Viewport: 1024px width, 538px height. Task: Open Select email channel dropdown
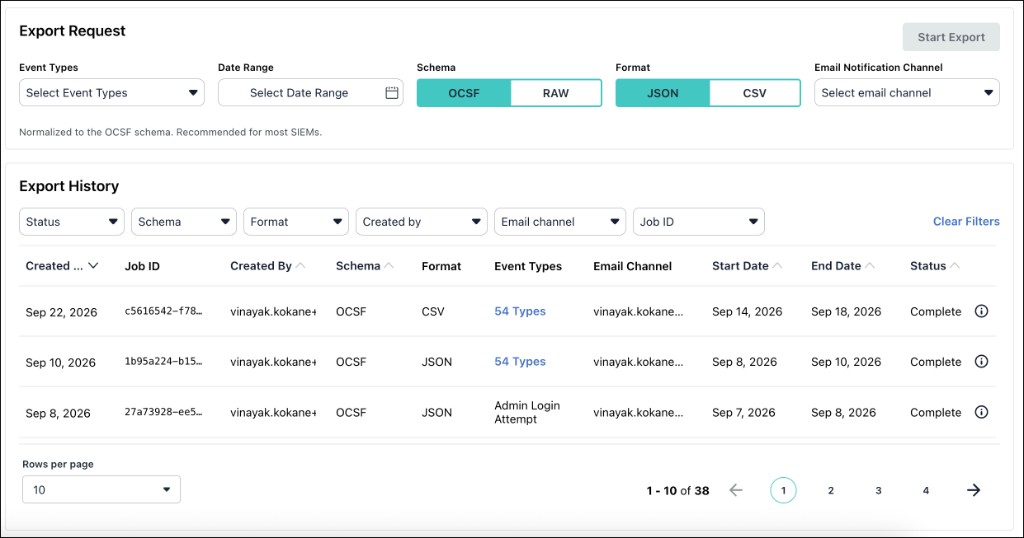coord(906,93)
